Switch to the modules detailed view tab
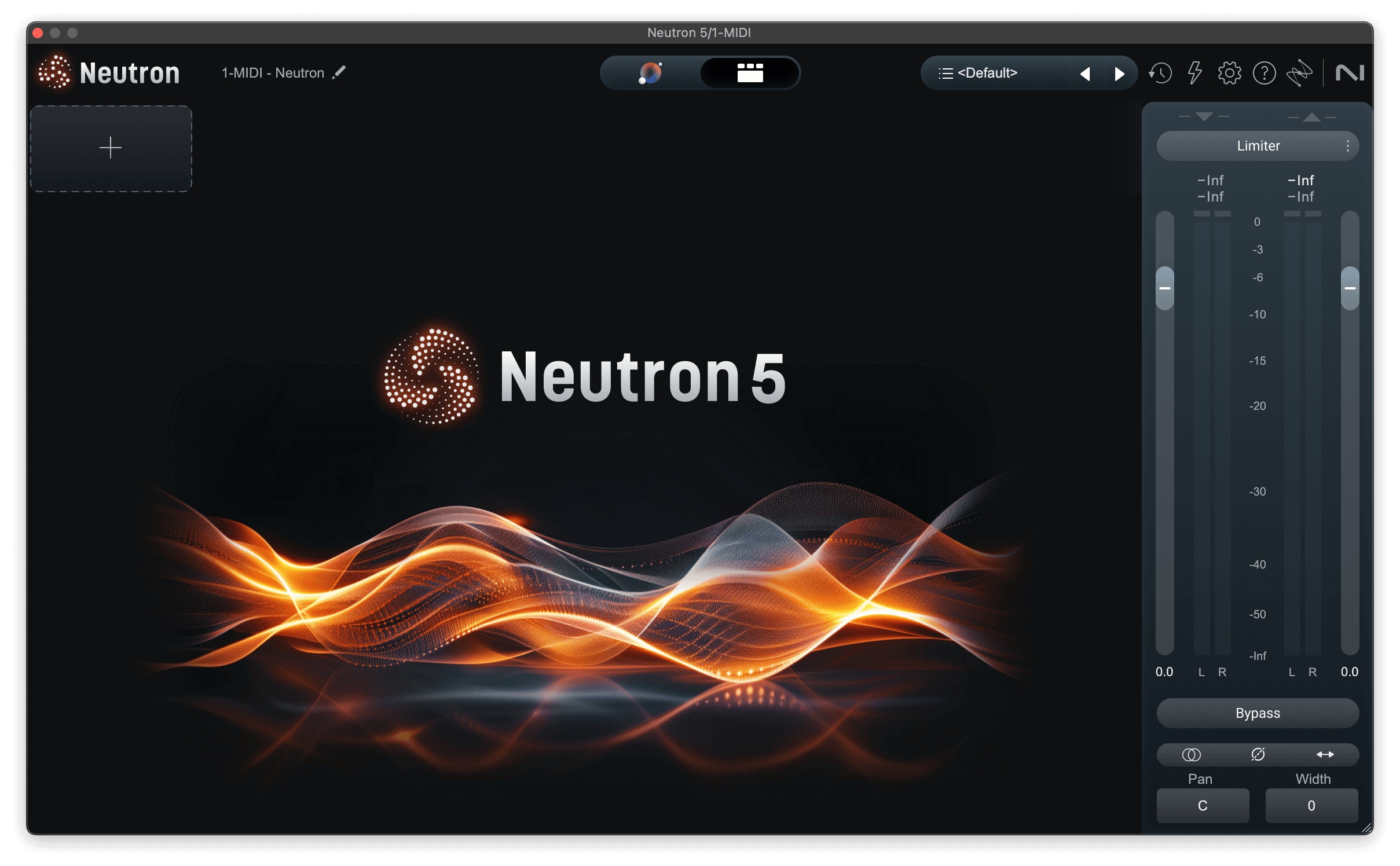The image size is (1400, 866). [750, 73]
